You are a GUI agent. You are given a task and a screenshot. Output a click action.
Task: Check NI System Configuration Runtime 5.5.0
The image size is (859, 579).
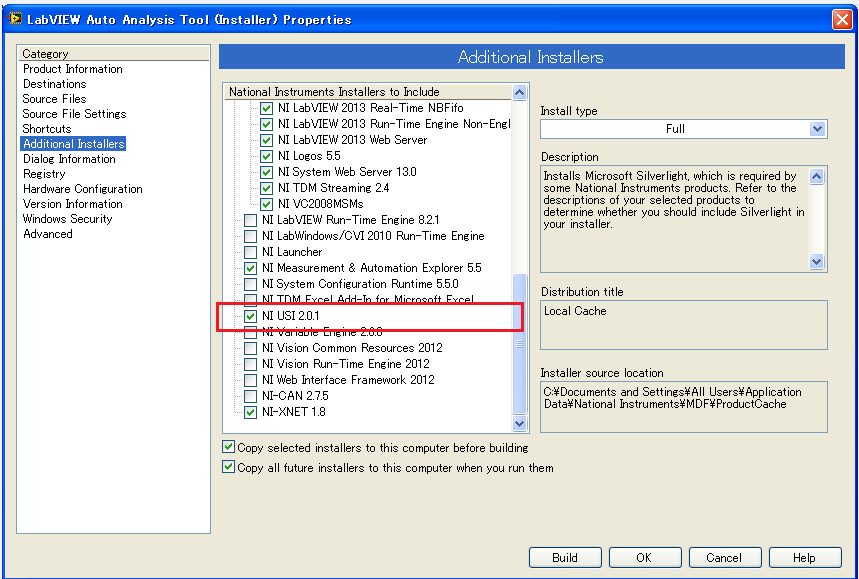coord(250,284)
